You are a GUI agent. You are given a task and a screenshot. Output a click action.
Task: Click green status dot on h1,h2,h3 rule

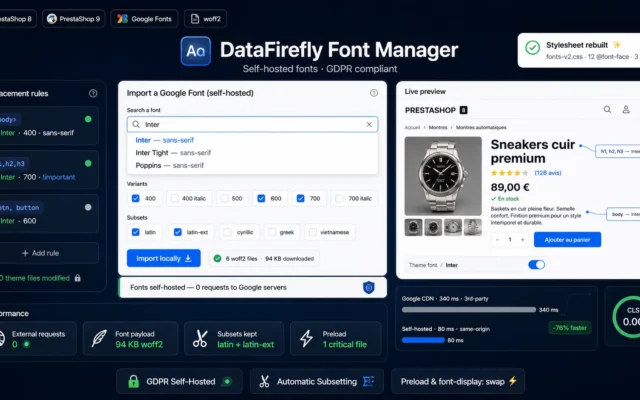coord(88,163)
